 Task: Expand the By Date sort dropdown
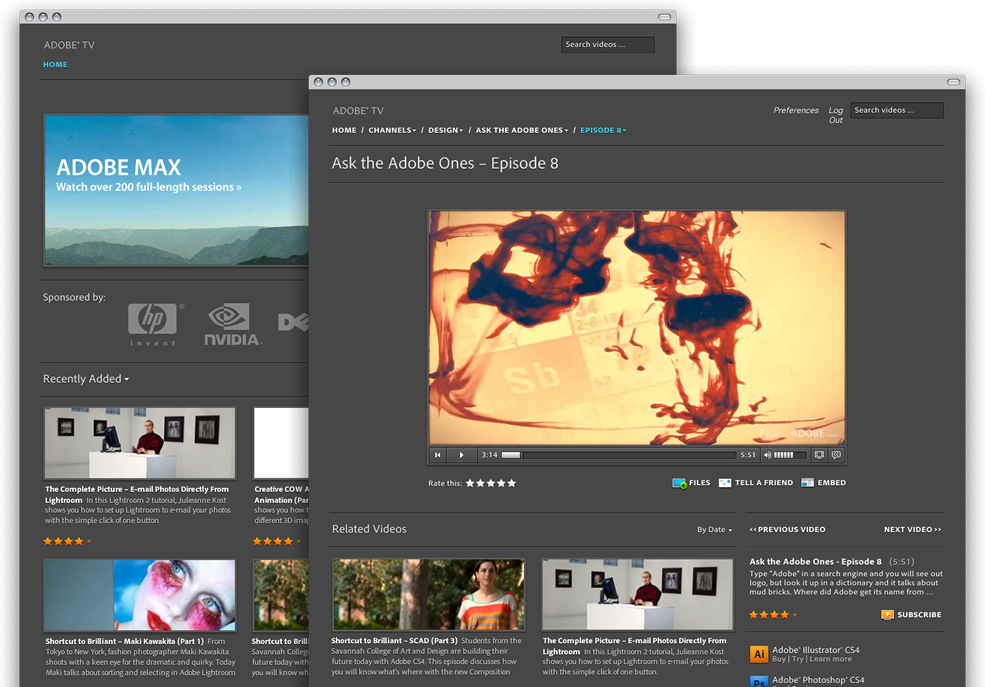(x=714, y=528)
